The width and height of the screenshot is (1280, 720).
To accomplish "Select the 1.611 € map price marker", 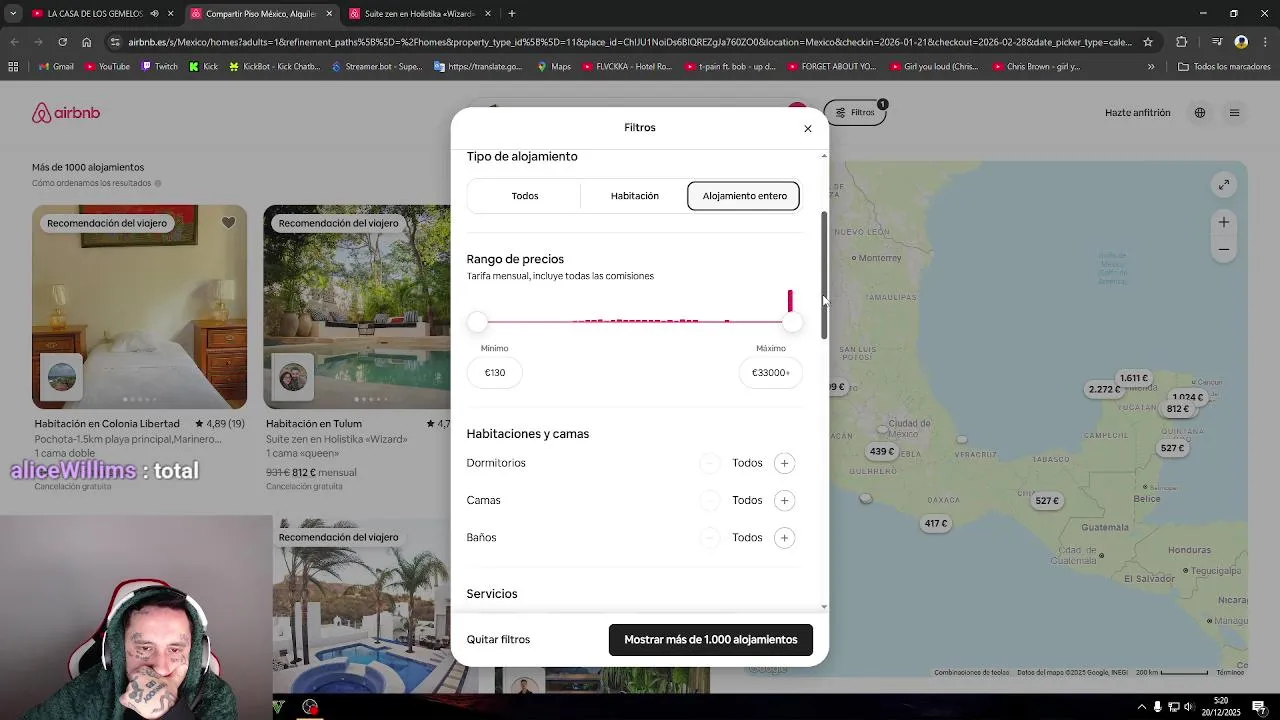I will [1134, 378].
